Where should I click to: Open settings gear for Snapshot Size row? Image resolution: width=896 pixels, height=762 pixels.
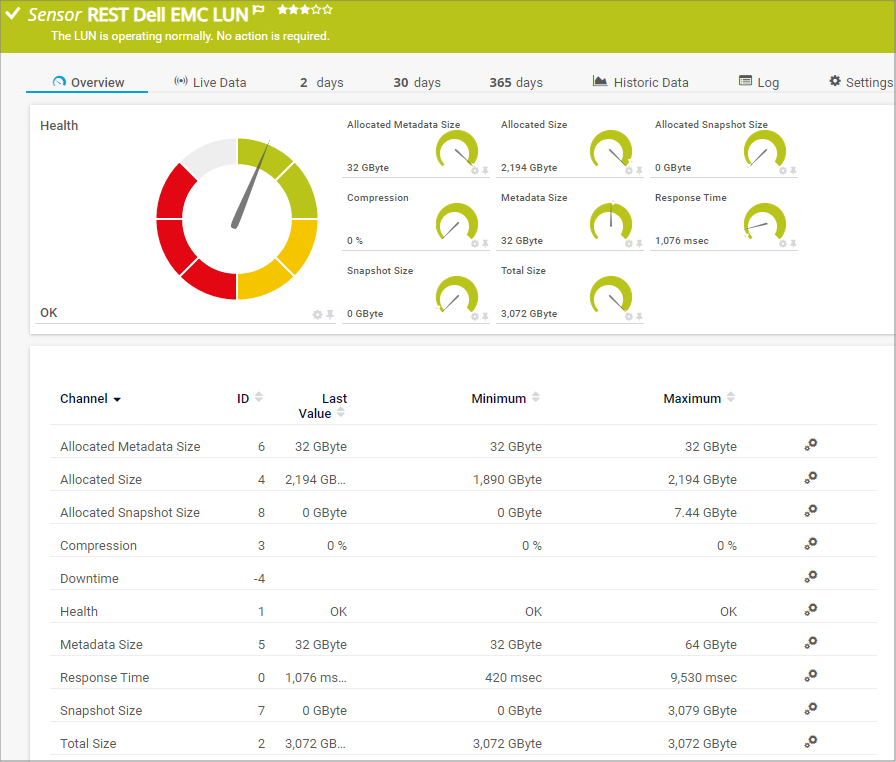811,710
